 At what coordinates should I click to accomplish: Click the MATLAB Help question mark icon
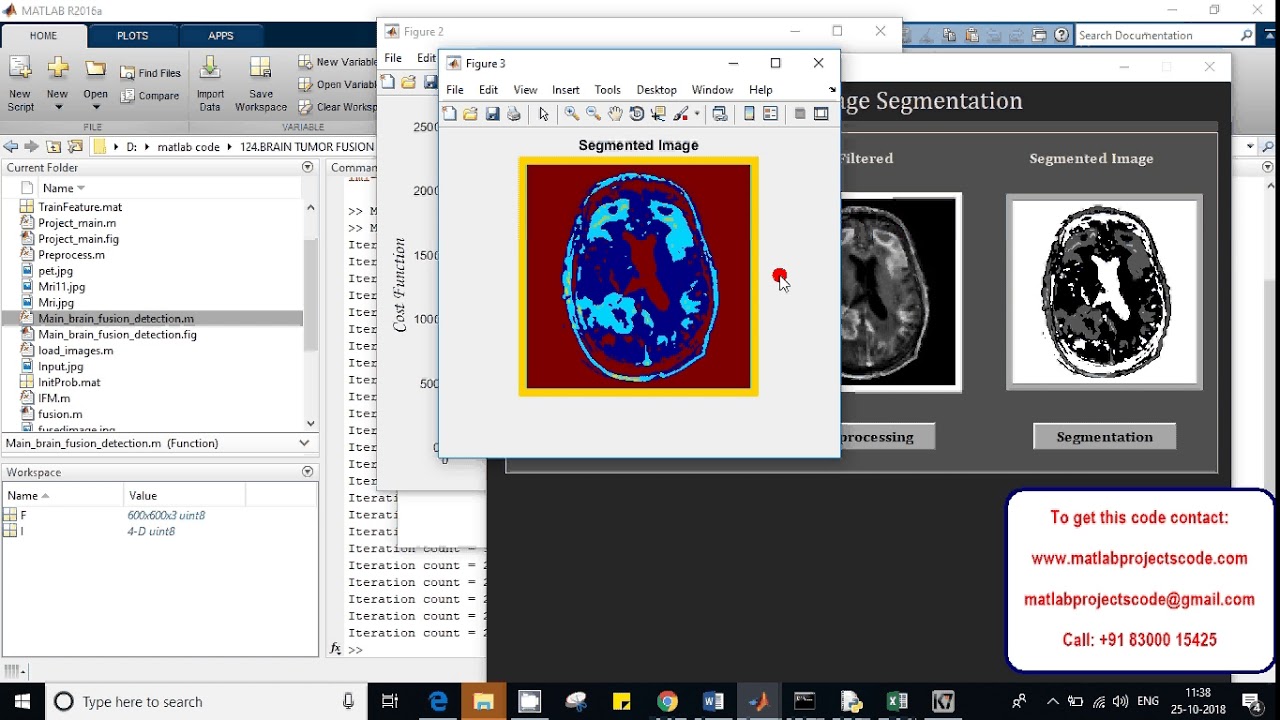click(1061, 35)
